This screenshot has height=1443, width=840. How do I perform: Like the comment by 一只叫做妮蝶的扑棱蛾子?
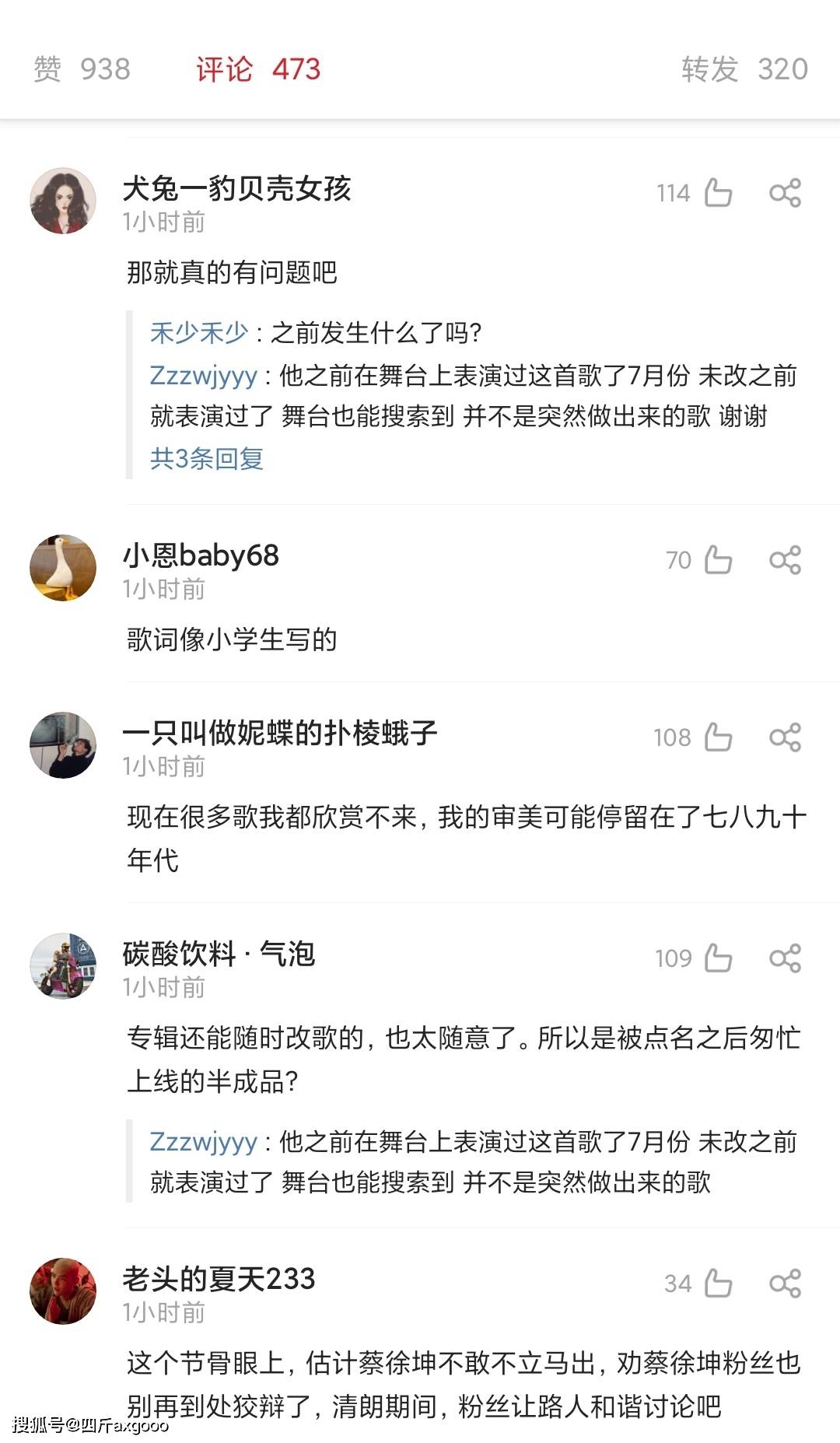[718, 737]
